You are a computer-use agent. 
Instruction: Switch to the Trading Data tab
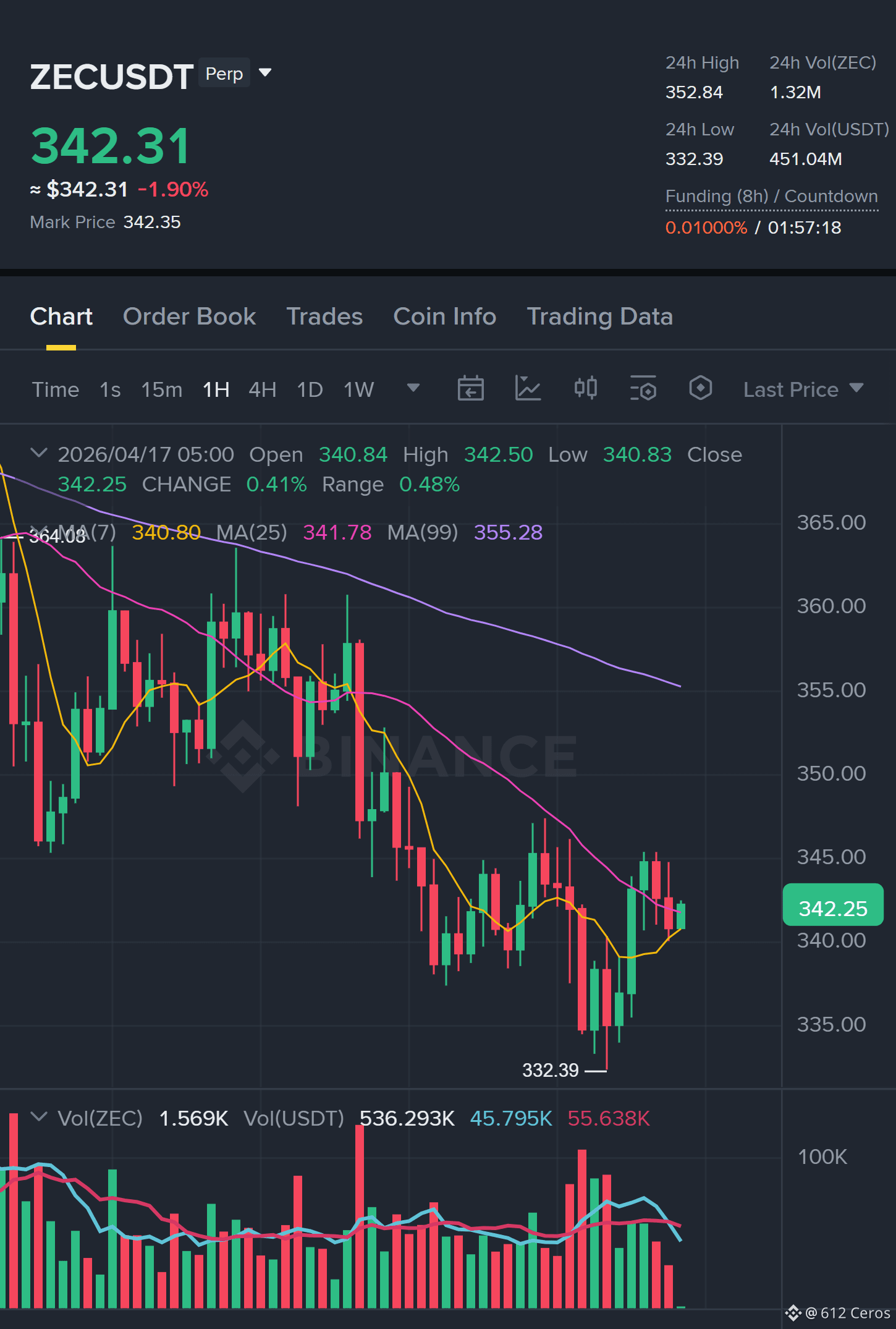coord(599,316)
